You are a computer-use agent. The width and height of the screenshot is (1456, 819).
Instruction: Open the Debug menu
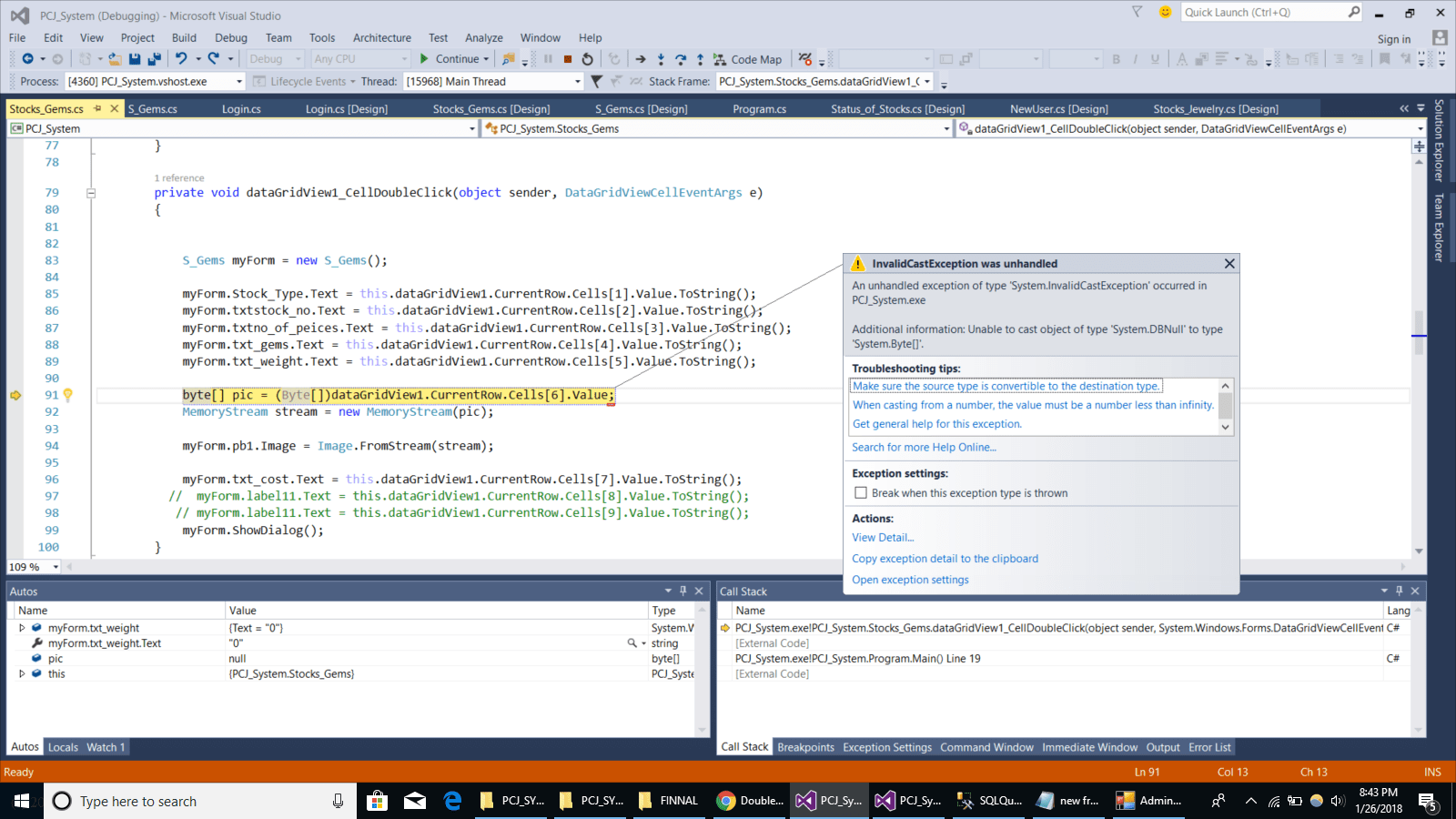pyautogui.click(x=231, y=37)
